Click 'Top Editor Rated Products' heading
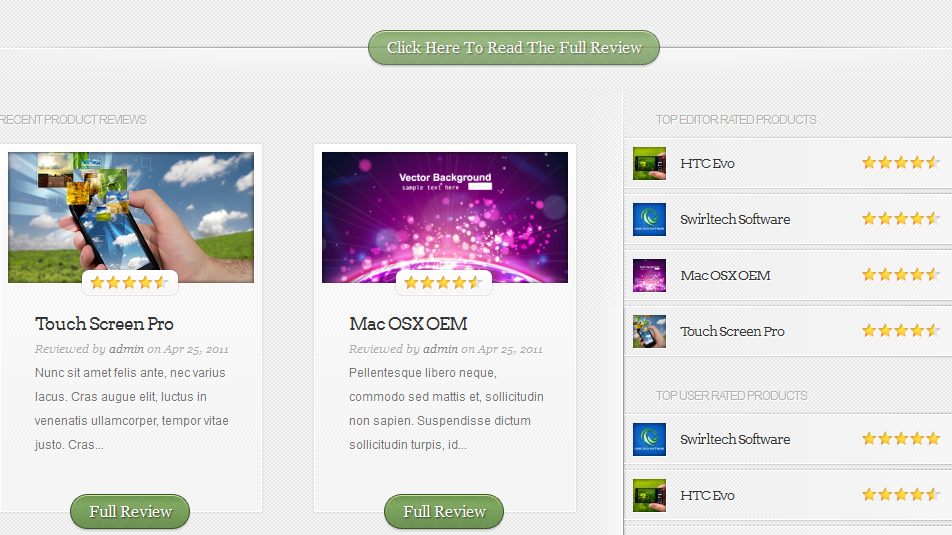The width and height of the screenshot is (952, 535). coord(736,120)
